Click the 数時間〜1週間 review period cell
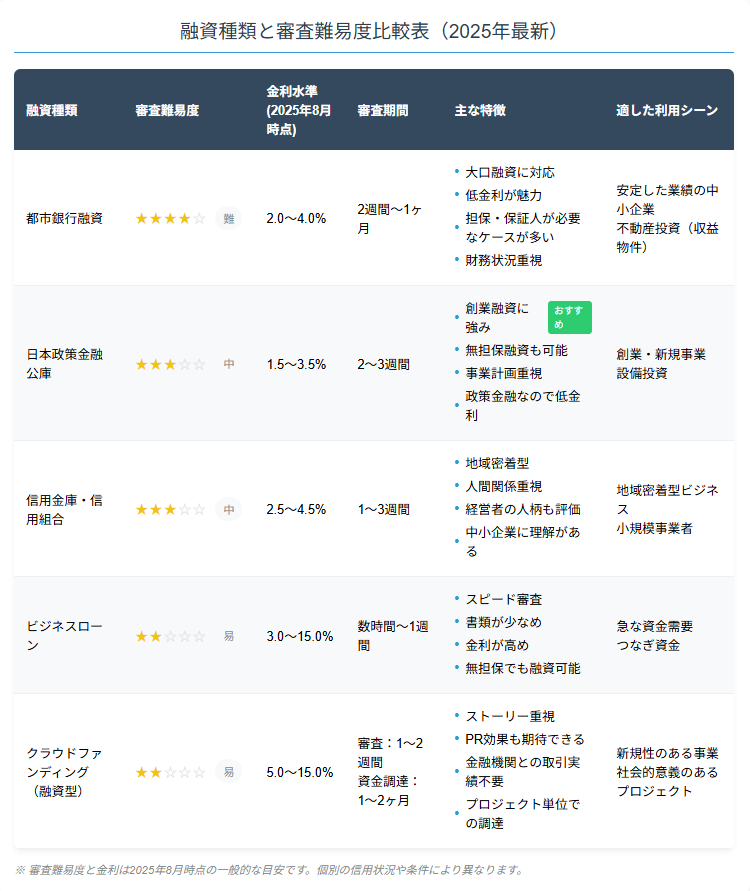Viewport: 750px width, 891px height. [393, 636]
